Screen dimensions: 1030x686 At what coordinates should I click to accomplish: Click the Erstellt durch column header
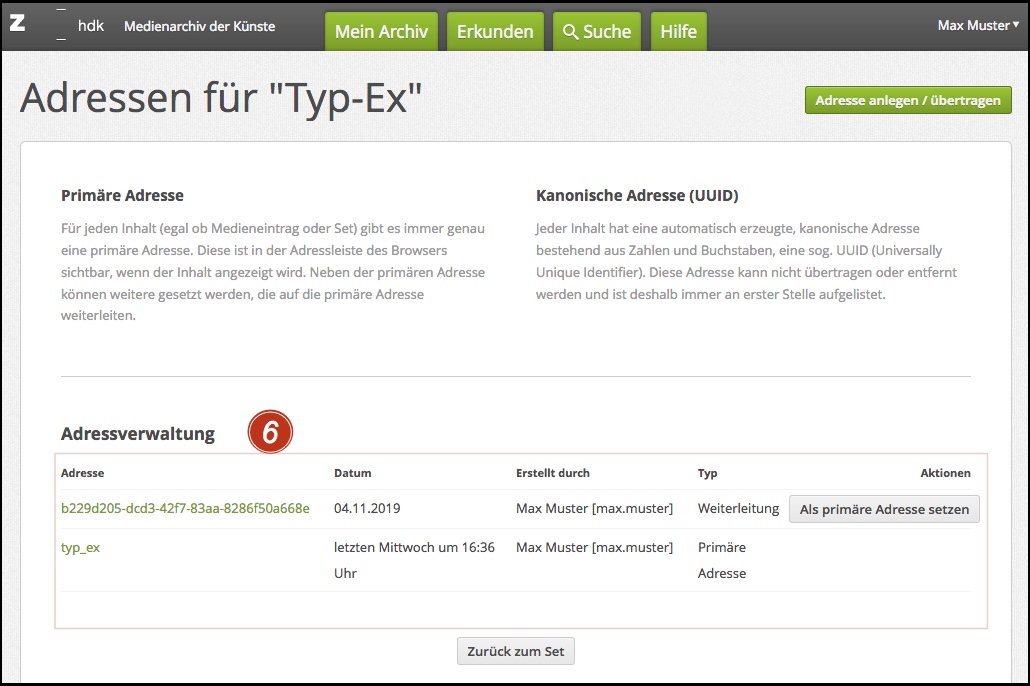coord(553,473)
